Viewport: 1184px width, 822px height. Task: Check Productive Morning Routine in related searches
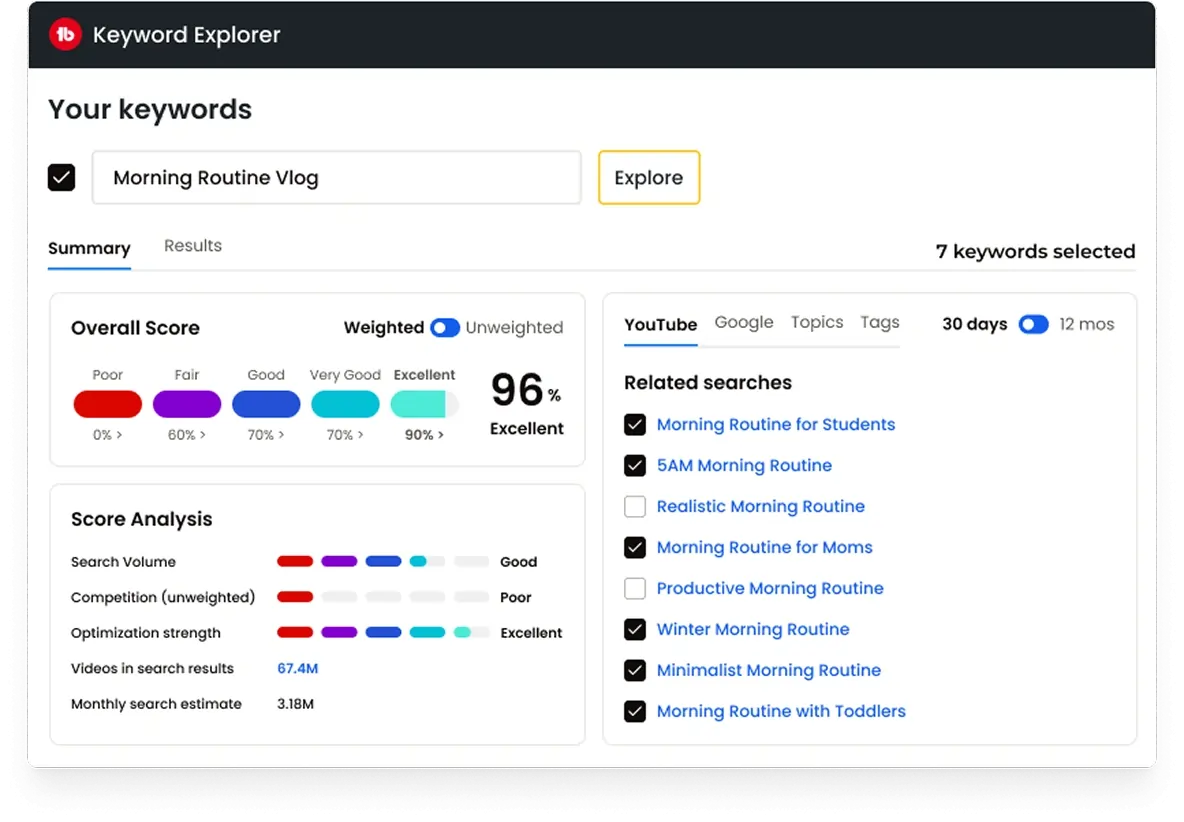635,588
